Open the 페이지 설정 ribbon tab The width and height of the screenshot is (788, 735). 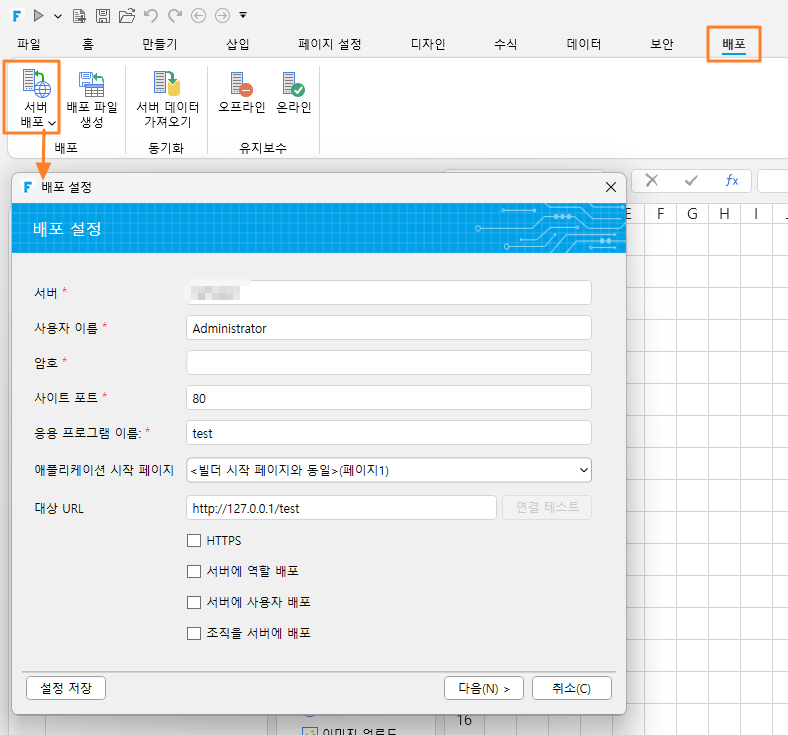pos(330,44)
